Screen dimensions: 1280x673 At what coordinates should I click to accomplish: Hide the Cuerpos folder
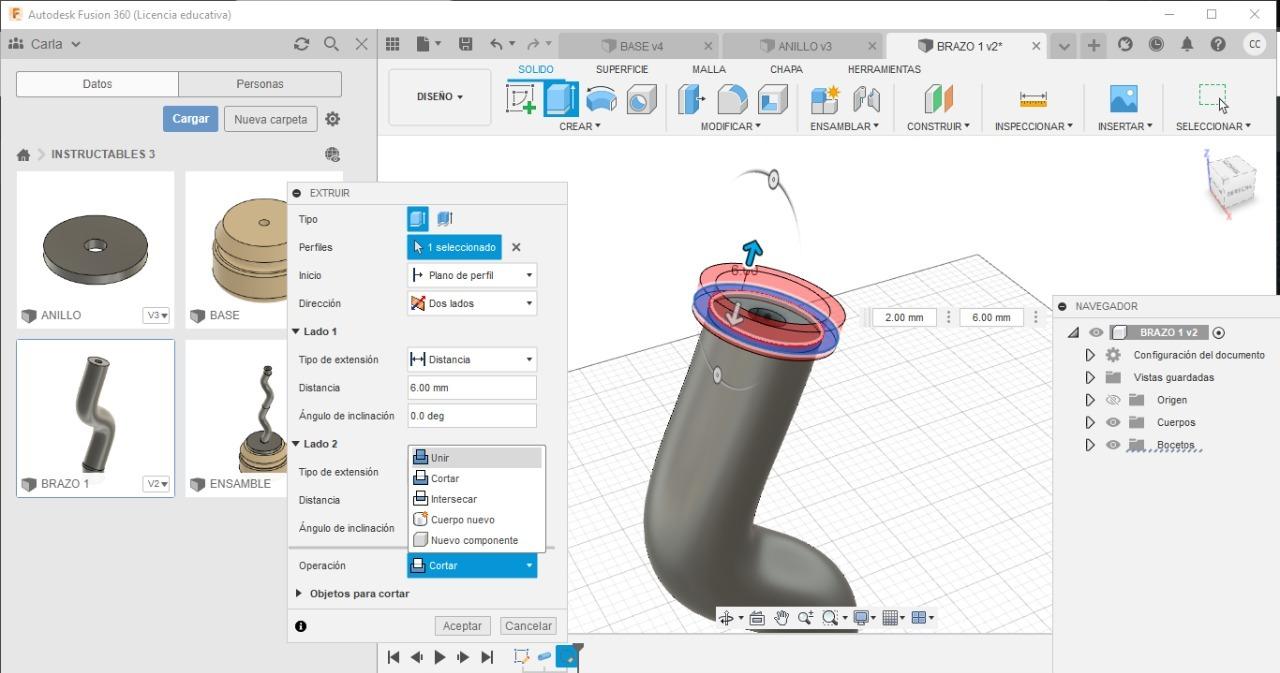point(1113,422)
